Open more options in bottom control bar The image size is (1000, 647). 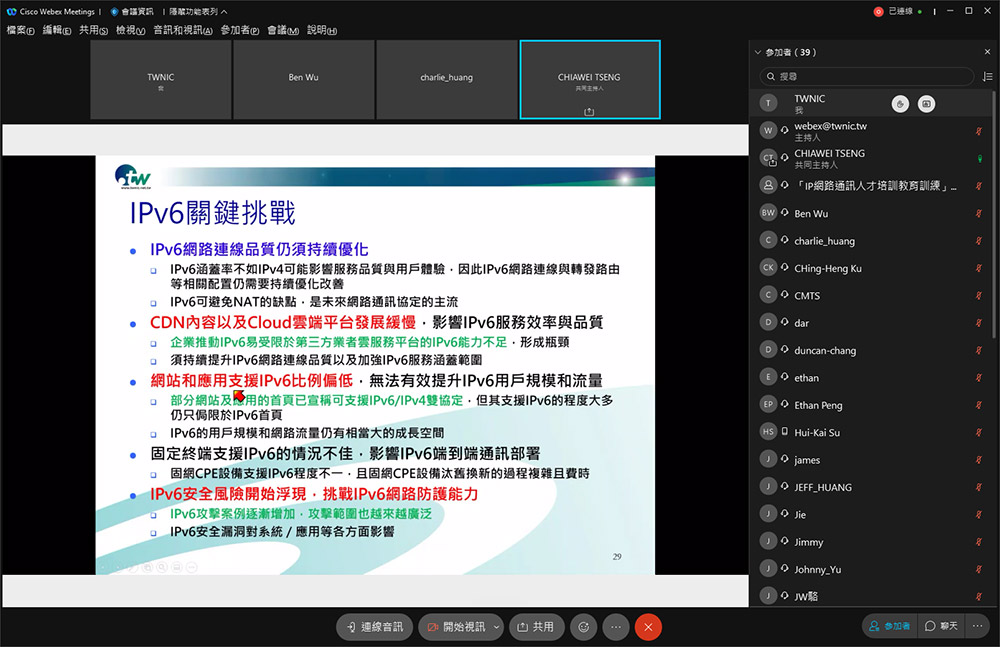(616, 626)
